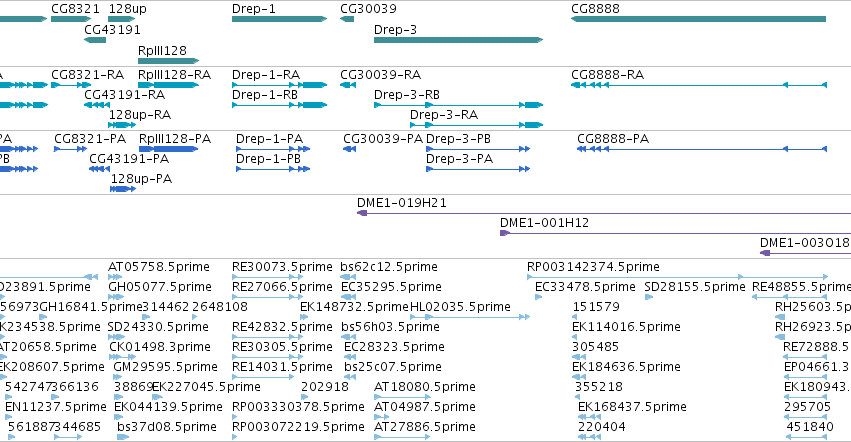Select the RpIII128-PA protein glyph

(x=169, y=149)
